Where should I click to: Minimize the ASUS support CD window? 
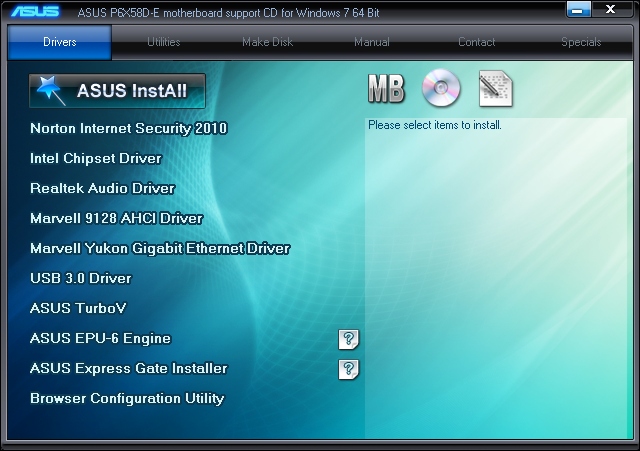[578, 9]
